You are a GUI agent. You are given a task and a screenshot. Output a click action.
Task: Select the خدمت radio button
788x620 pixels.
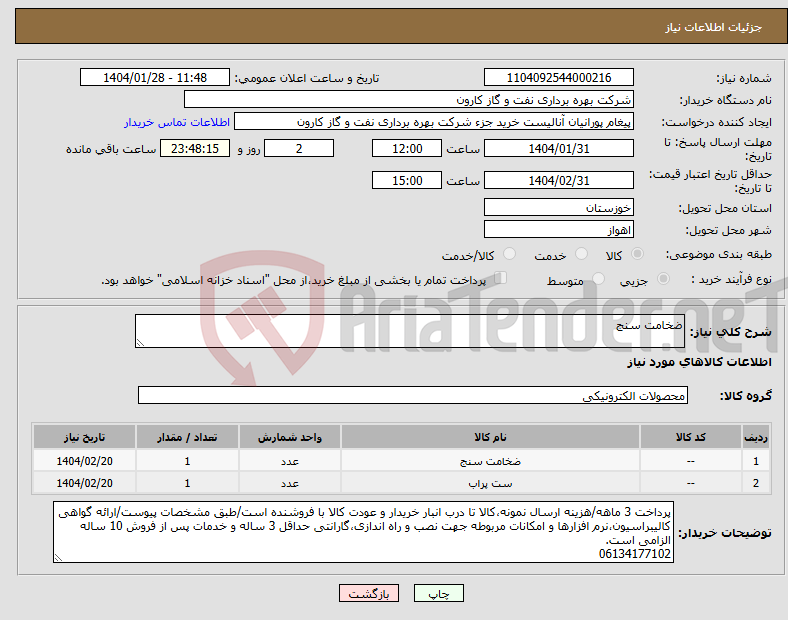(581, 254)
